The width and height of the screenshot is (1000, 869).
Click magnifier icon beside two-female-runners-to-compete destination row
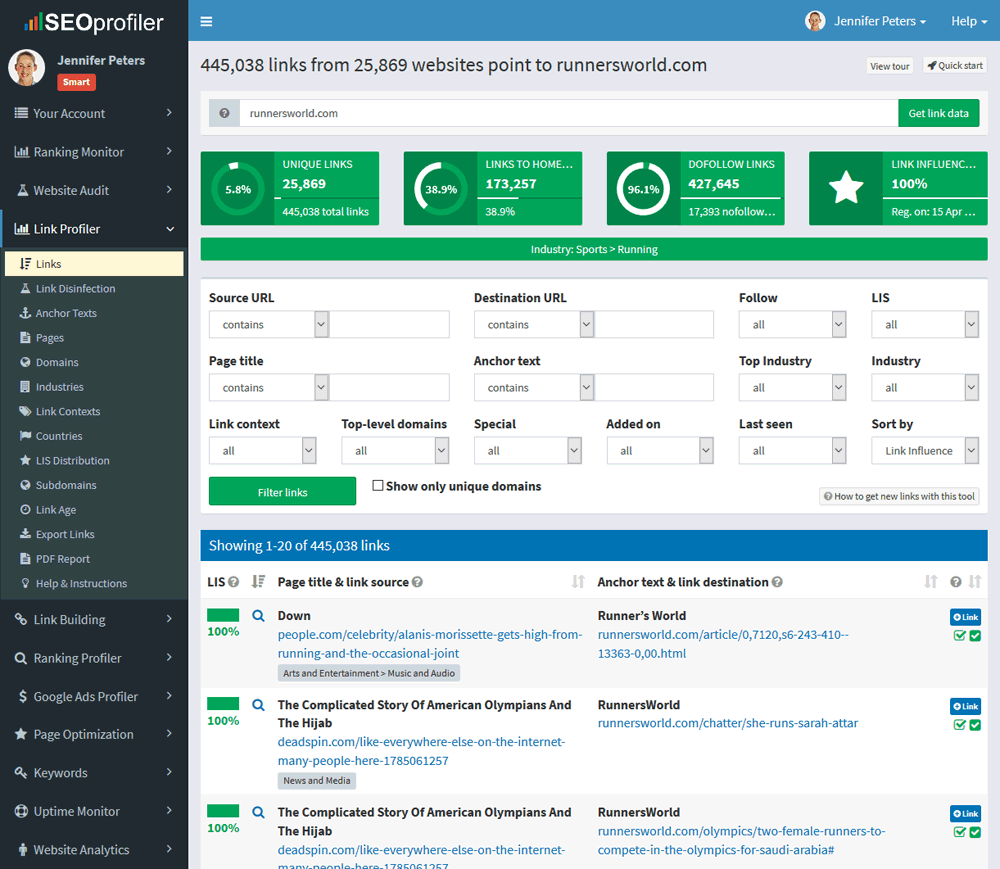258,812
